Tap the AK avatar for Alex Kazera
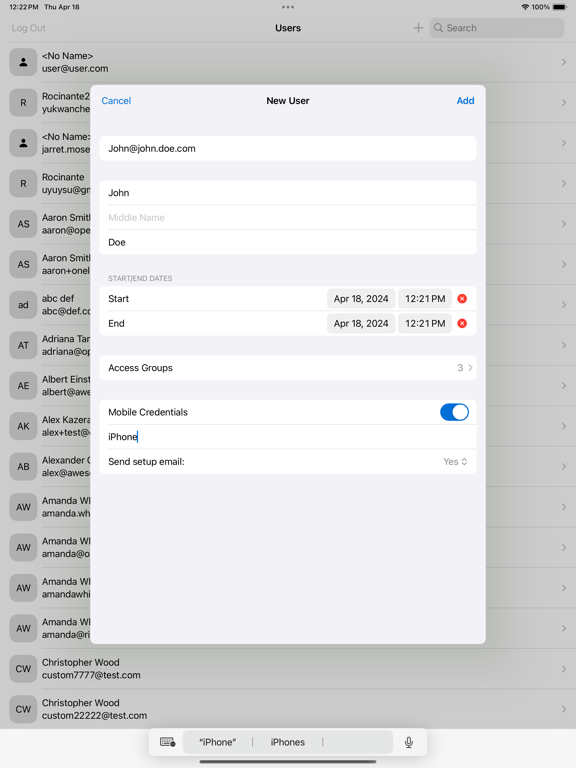This screenshot has width=576, height=768. [23, 426]
